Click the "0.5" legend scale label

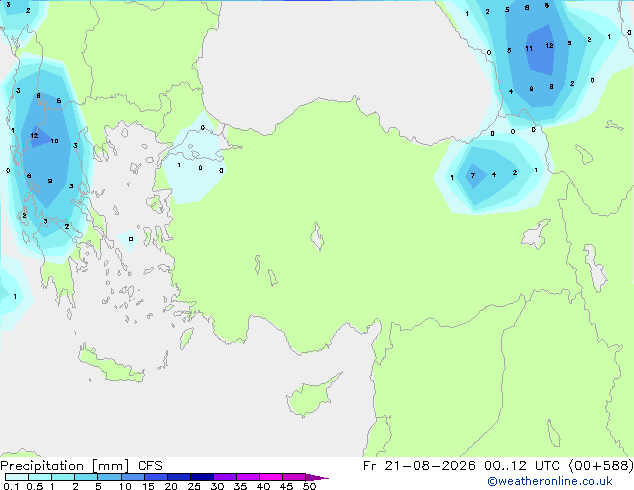35,486
